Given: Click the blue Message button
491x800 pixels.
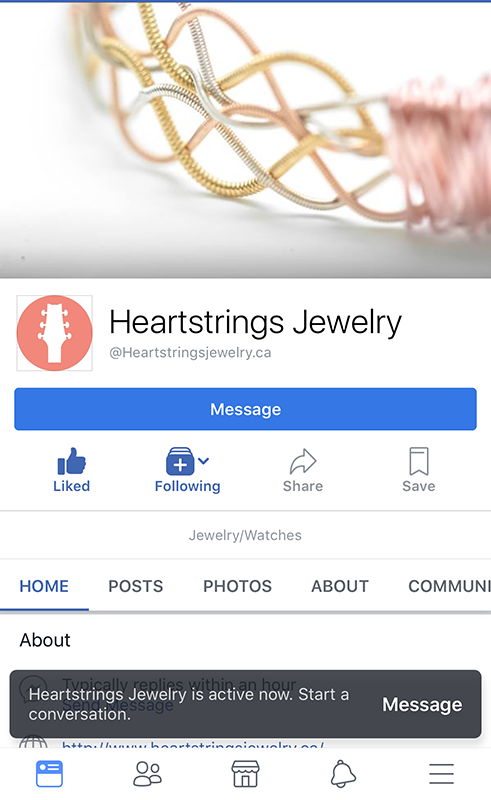Looking at the screenshot, I should click(246, 409).
